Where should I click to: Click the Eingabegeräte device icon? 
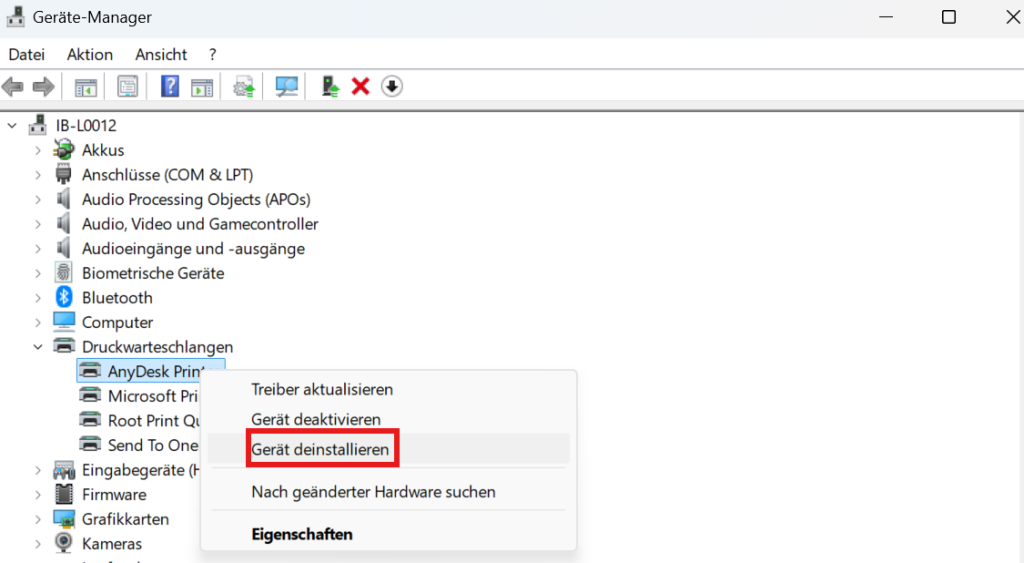[64, 470]
